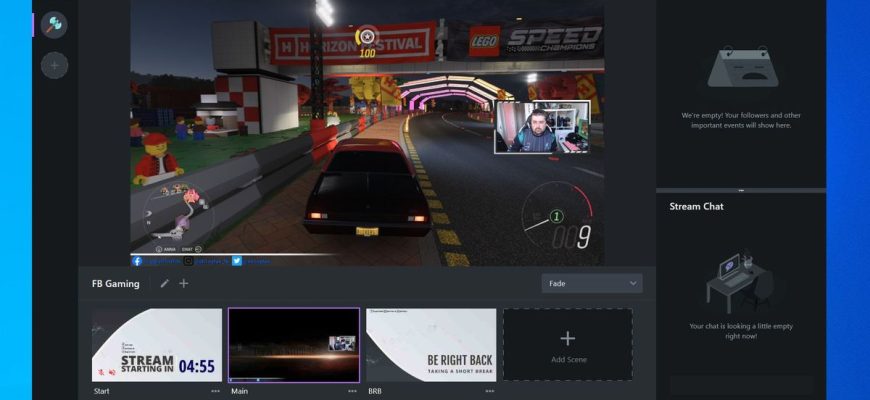
Task: Click the minimap in the game preview
Action: tap(178, 215)
